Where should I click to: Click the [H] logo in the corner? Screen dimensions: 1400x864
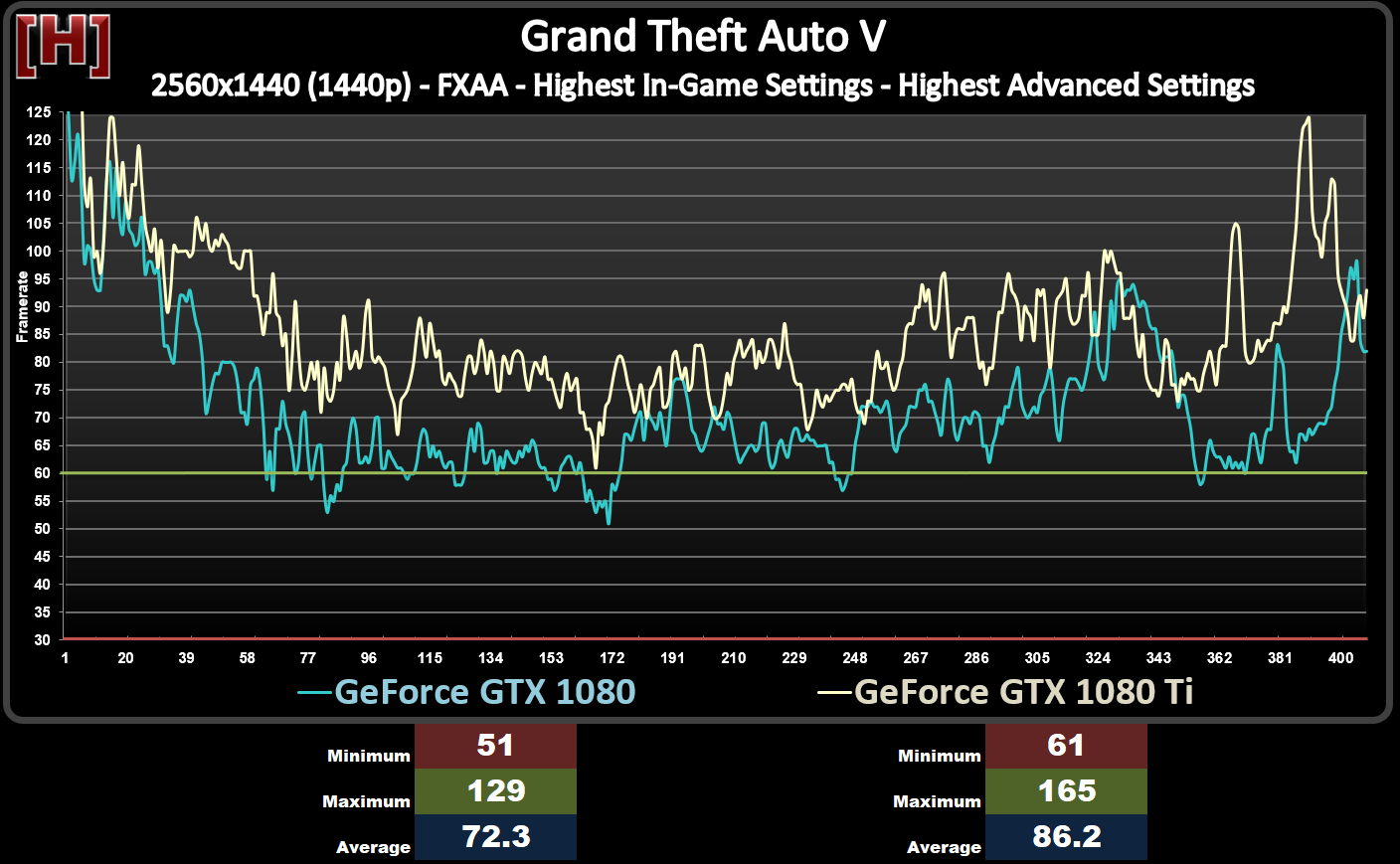(63, 46)
